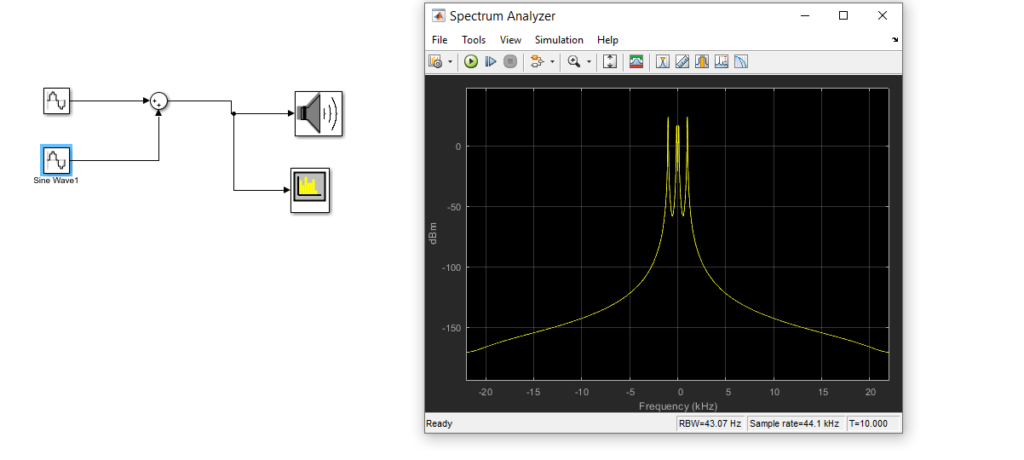Open the Tools menu
This screenshot has width=1024, height=460.
(x=473, y=40)
